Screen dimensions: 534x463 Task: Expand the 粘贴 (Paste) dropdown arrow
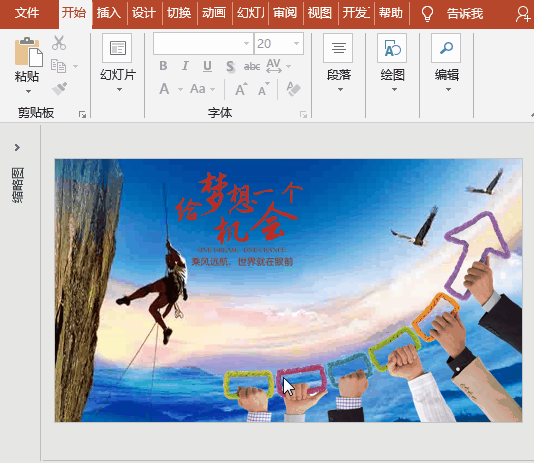pos(28,91)
